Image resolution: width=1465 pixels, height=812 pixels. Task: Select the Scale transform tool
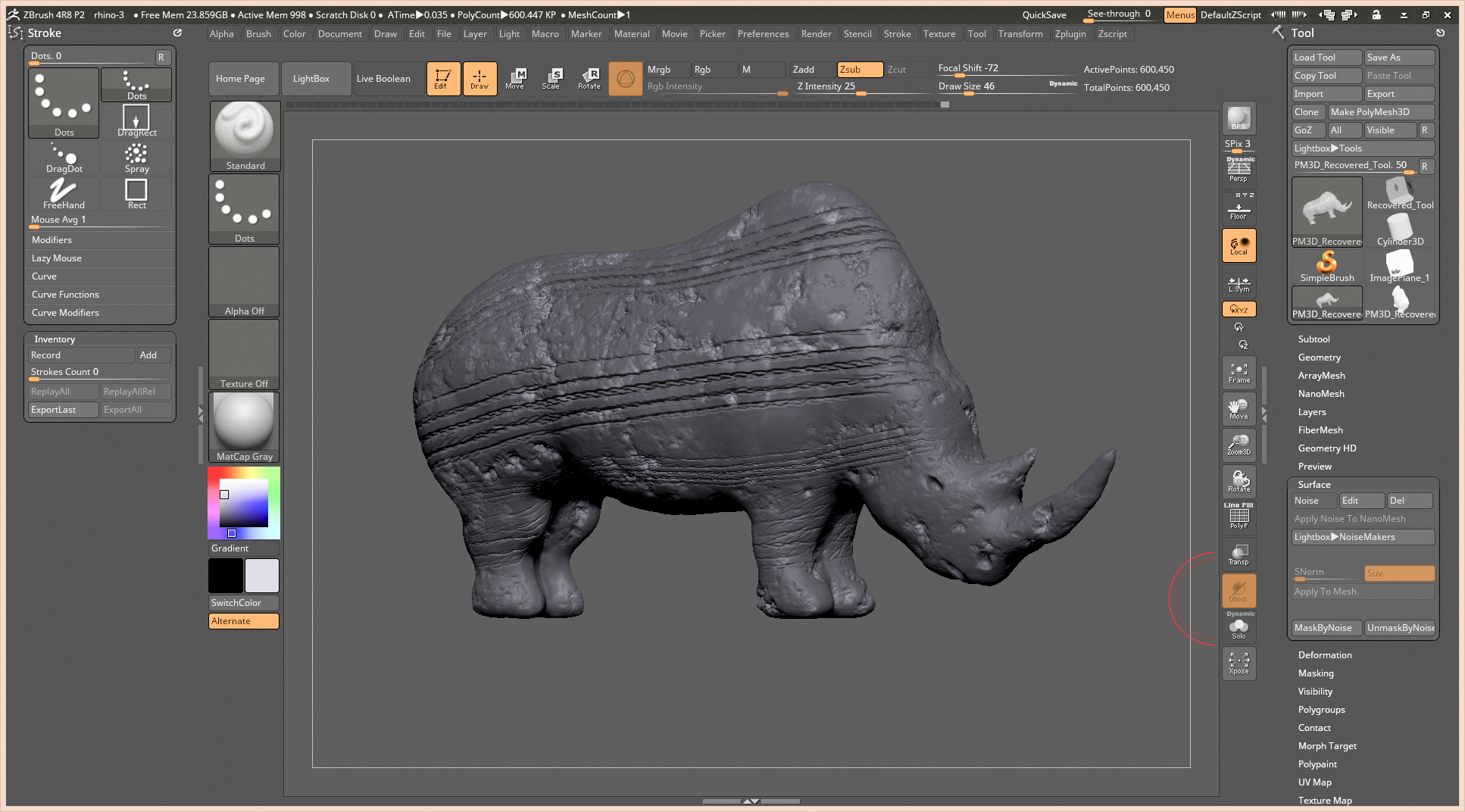click(x=551, y=78)
